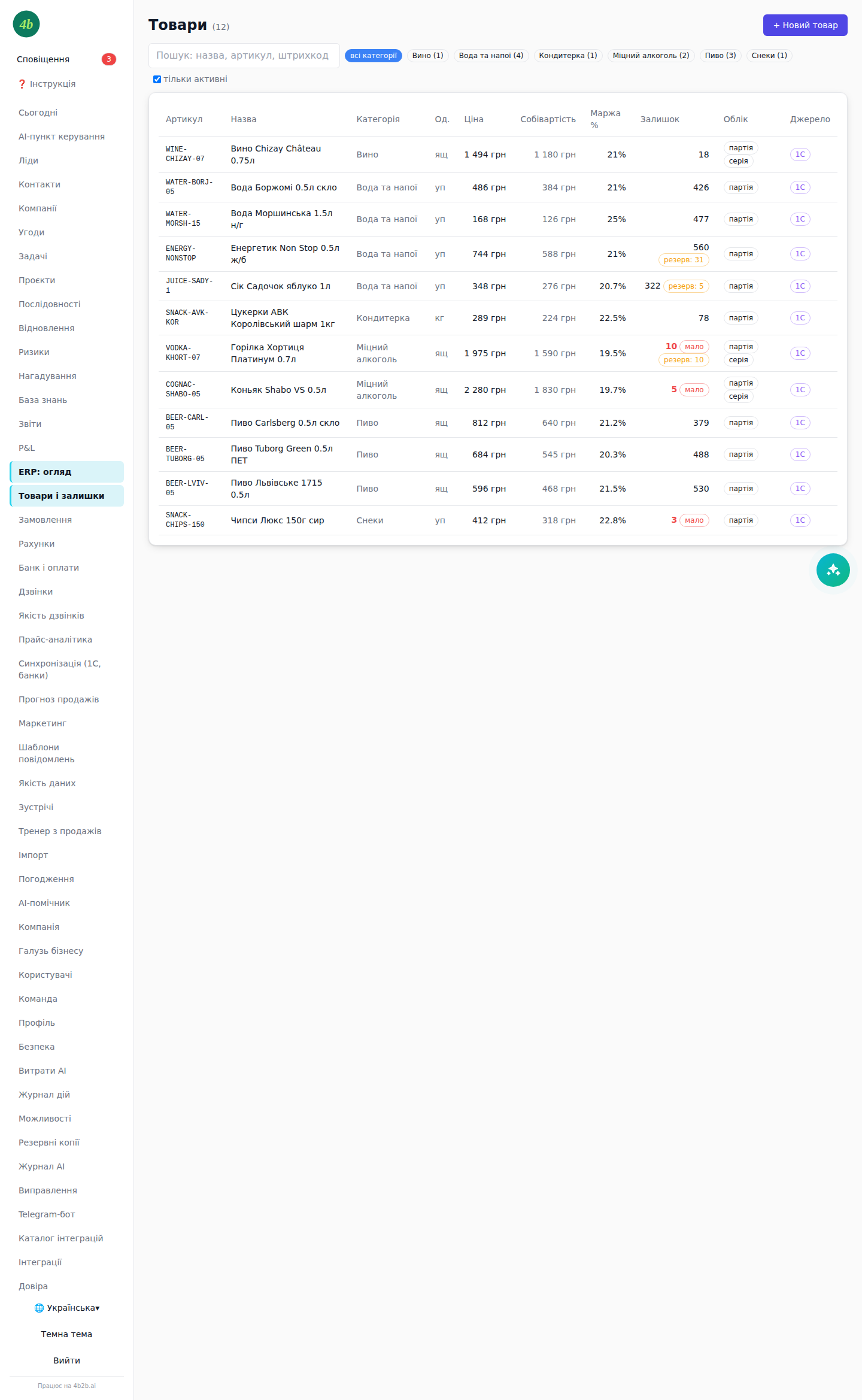Go to Сьогодні in the sidebar
This screenshot has height=1400, width=862.
66,113
